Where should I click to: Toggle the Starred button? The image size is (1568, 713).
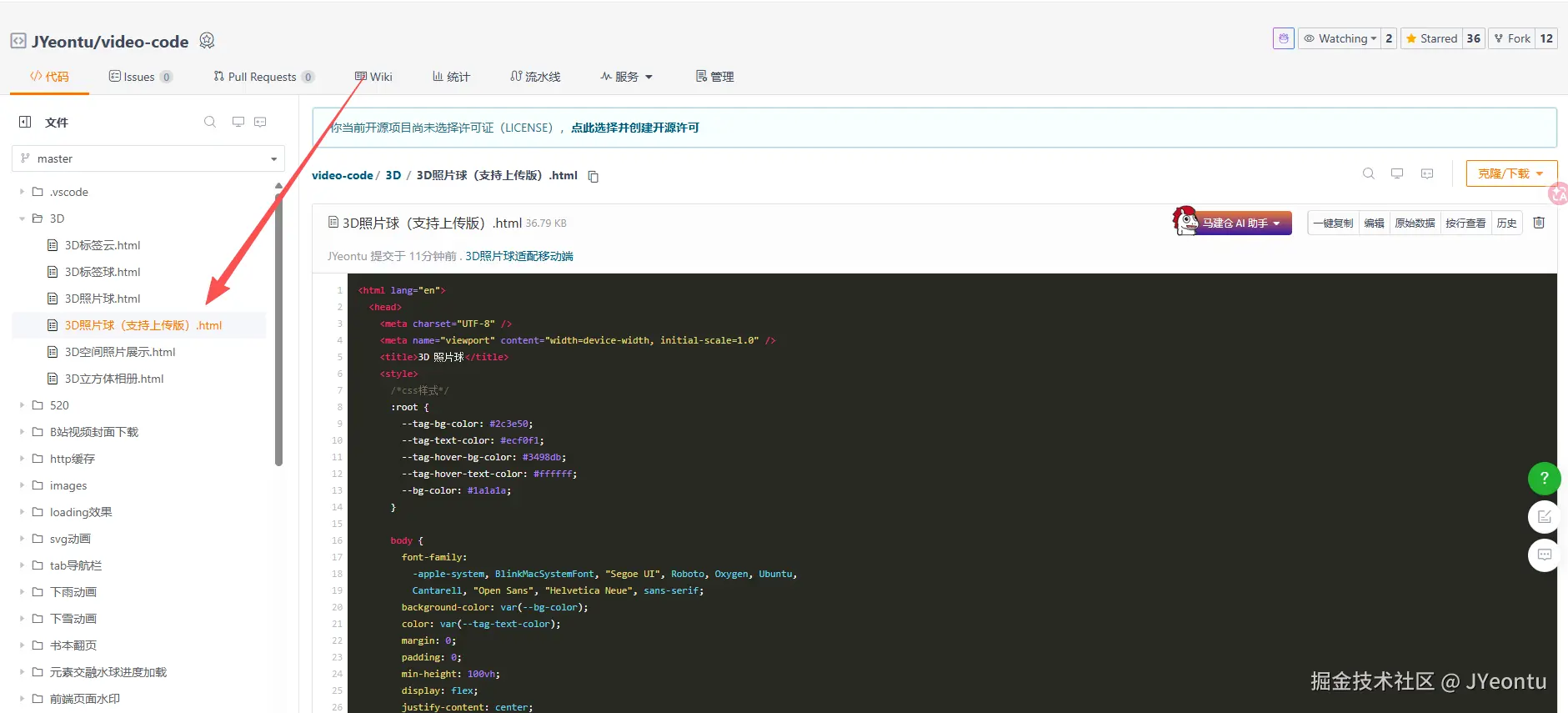[x=1431, y=38]
